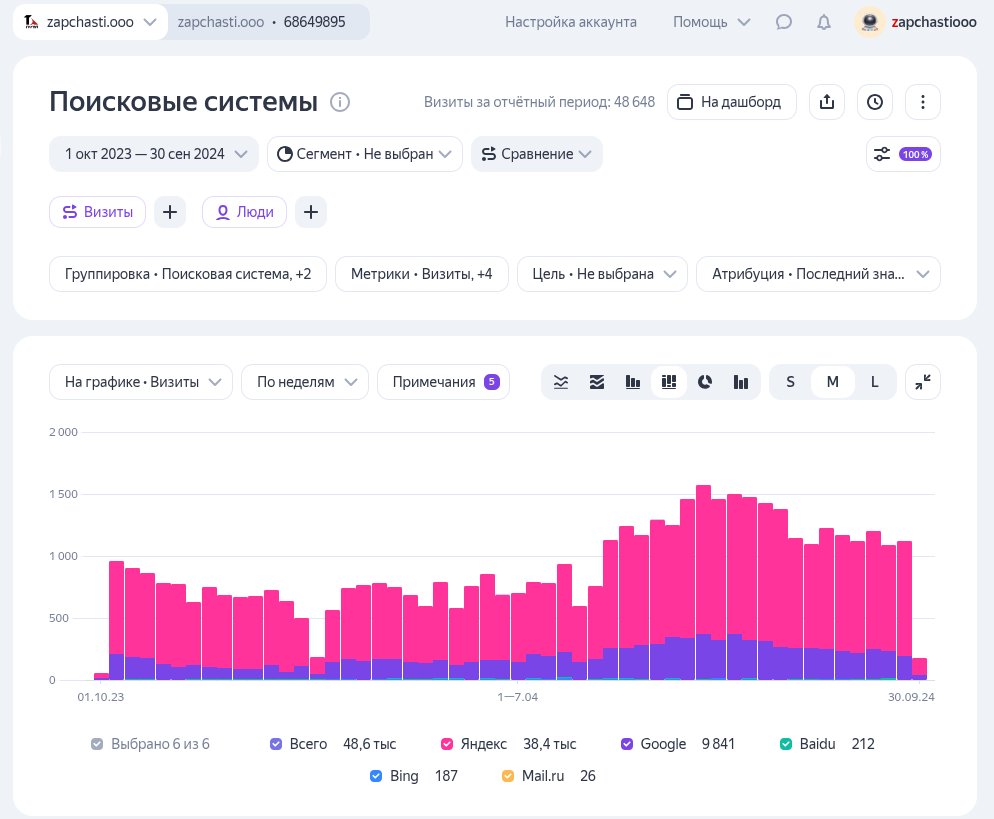
Task: Collapse the chart with shrink icon
Action: click(x=922, y=382)
